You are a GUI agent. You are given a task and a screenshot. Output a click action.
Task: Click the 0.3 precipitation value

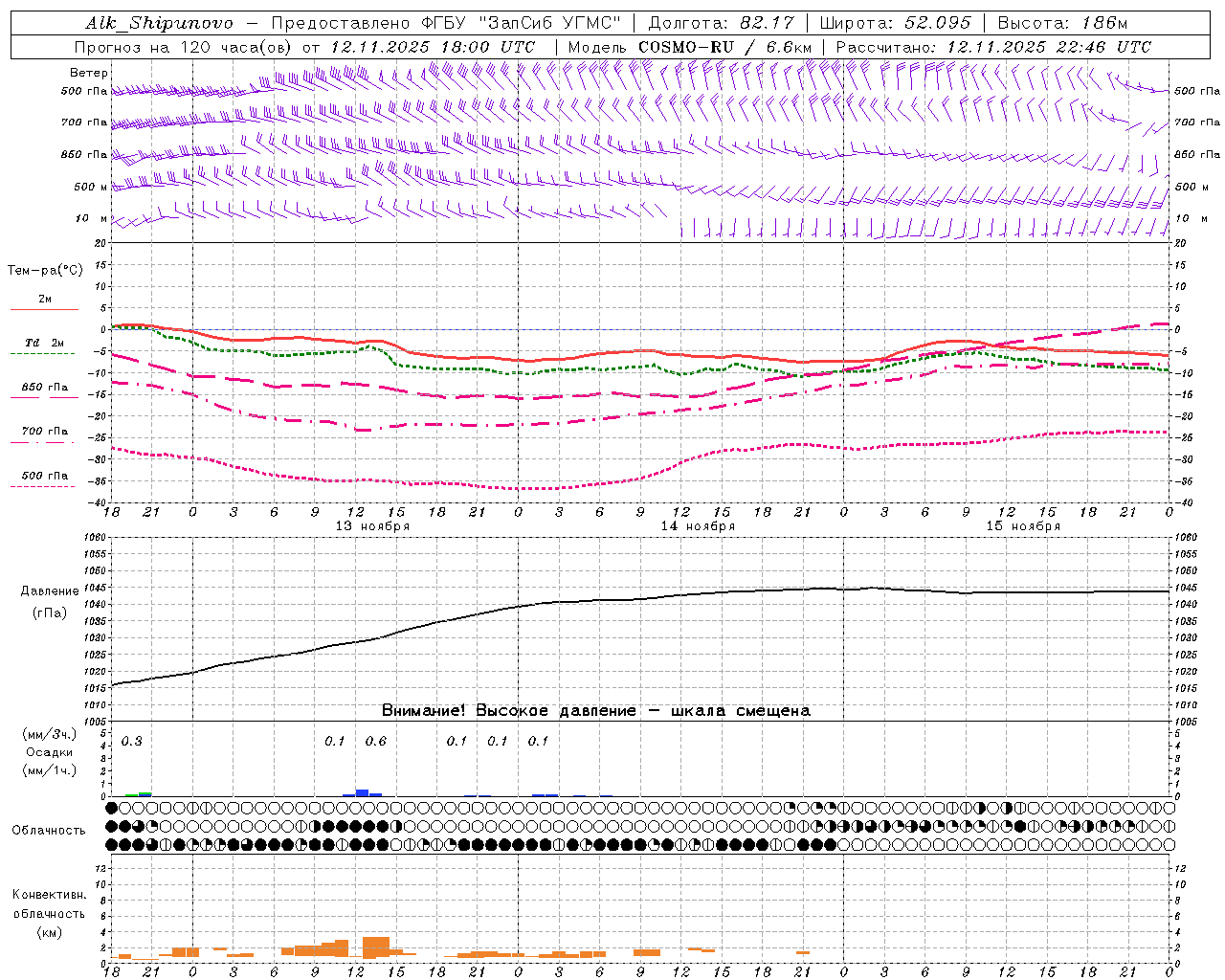[x=132, y=742]
